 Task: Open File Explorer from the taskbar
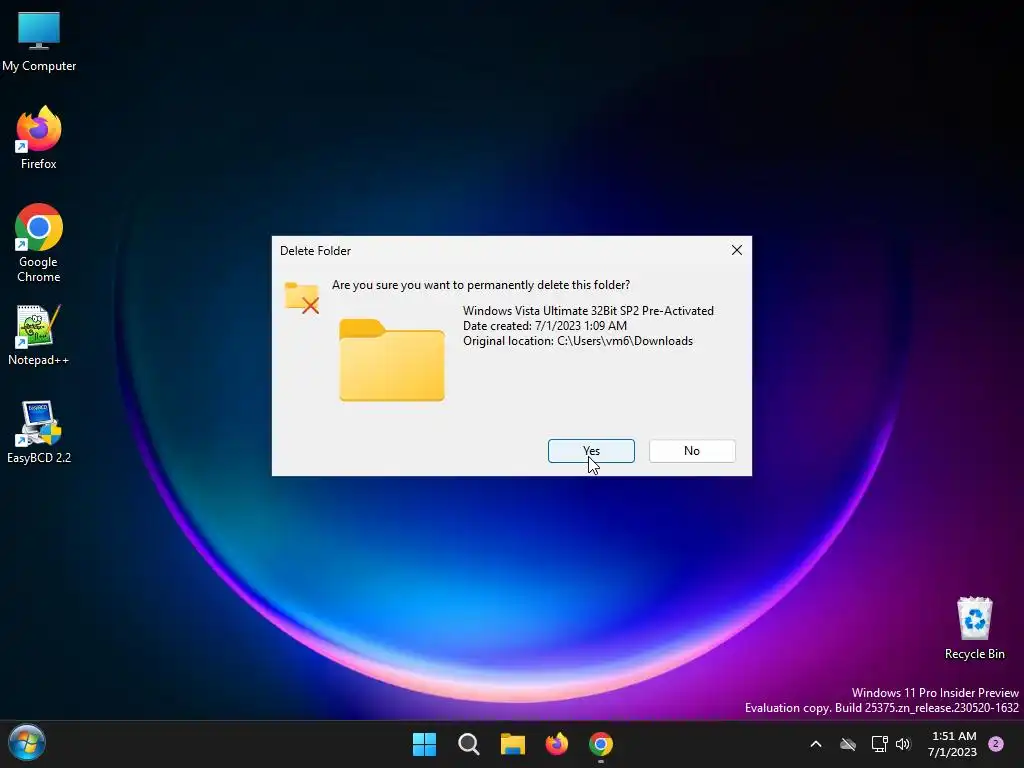[513, 744]
